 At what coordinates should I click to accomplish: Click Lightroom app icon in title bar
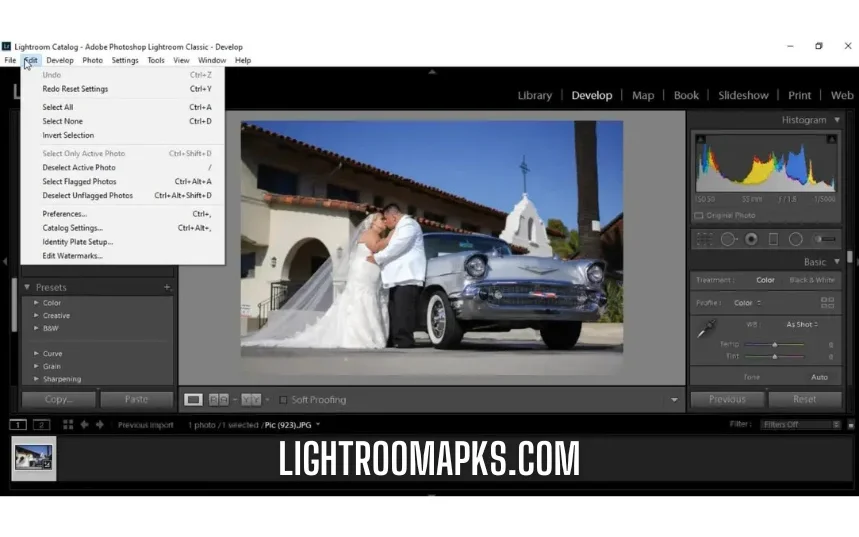click(6, 47)
